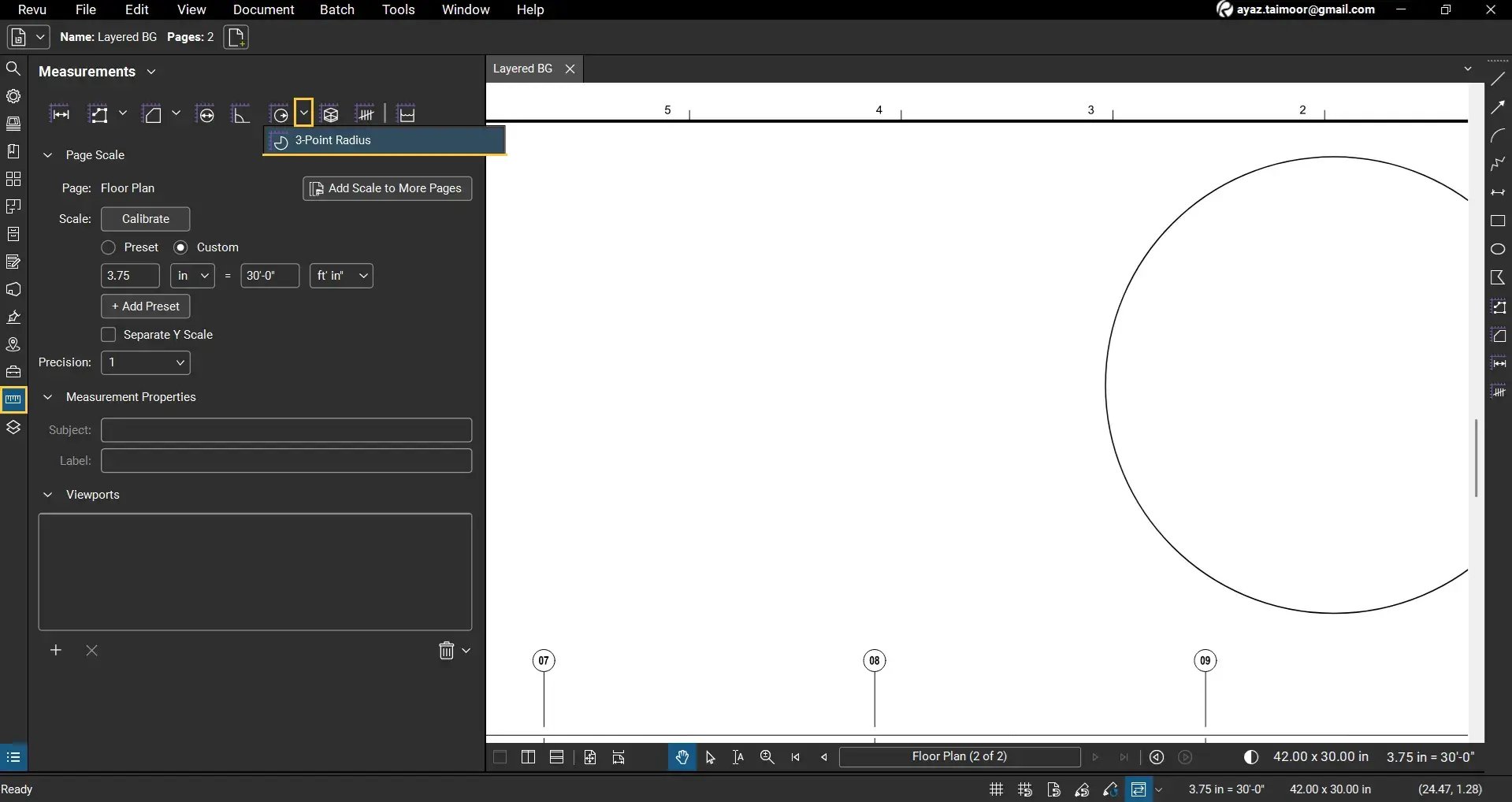Select the Preset scale option

click(109, 247)
